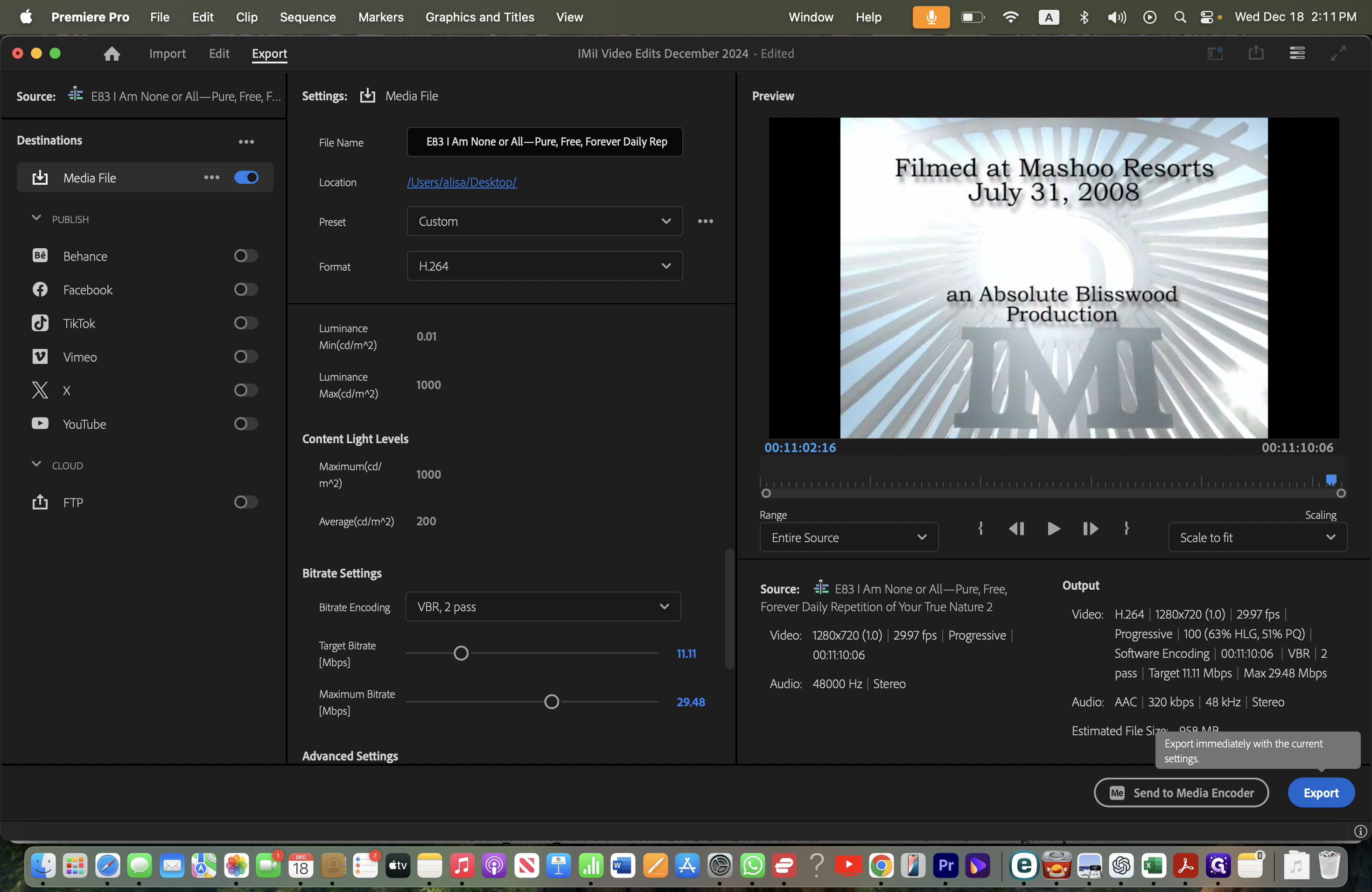Image resolution: width=1372 pixels, height=892 pixels.
Task: Open the Markers menu
Action: tap(380, 17)
